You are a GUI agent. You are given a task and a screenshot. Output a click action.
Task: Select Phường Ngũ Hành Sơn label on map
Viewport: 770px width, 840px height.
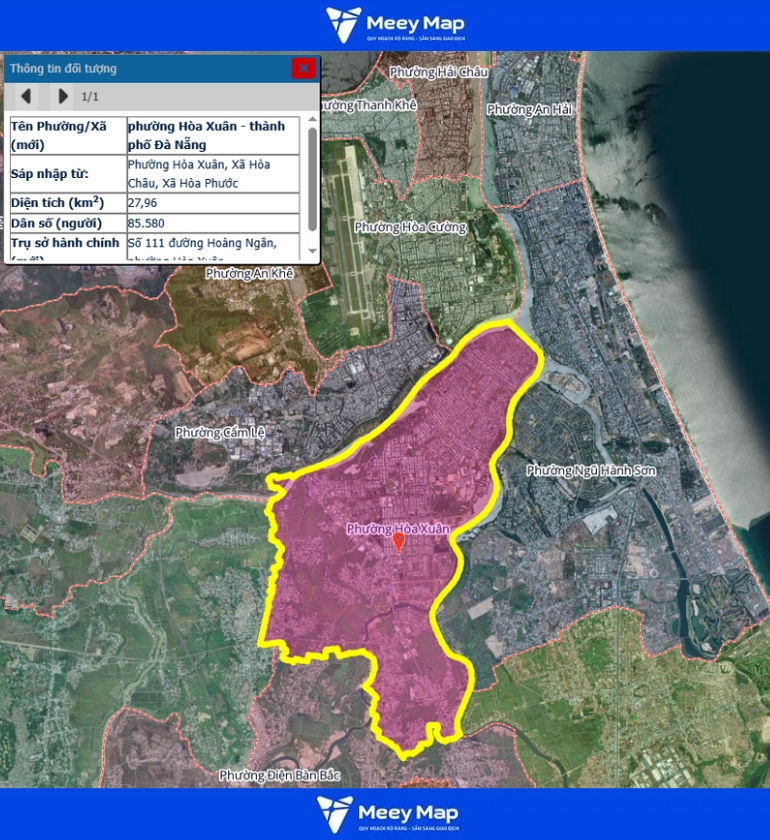[x=591, y=470]
